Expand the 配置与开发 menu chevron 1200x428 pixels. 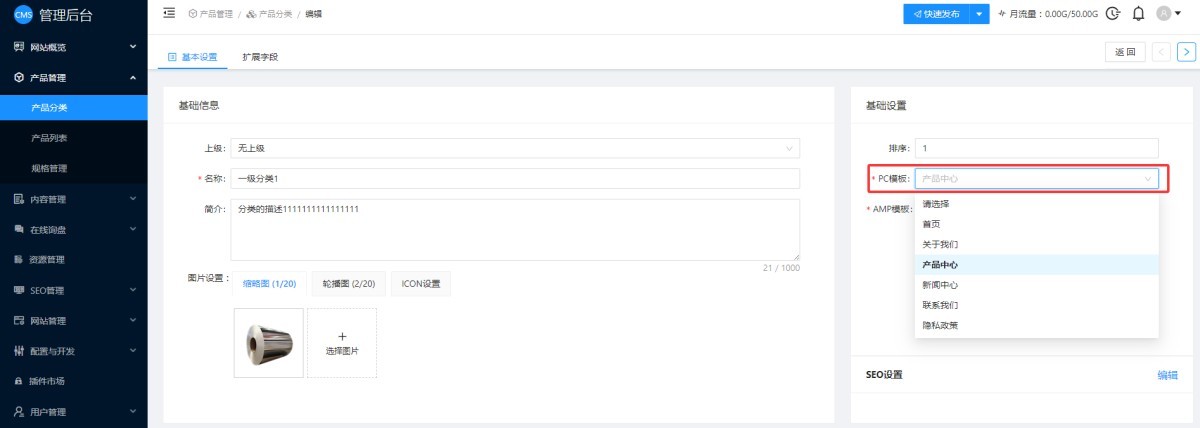pyautogui.click(x=133, y=351)
